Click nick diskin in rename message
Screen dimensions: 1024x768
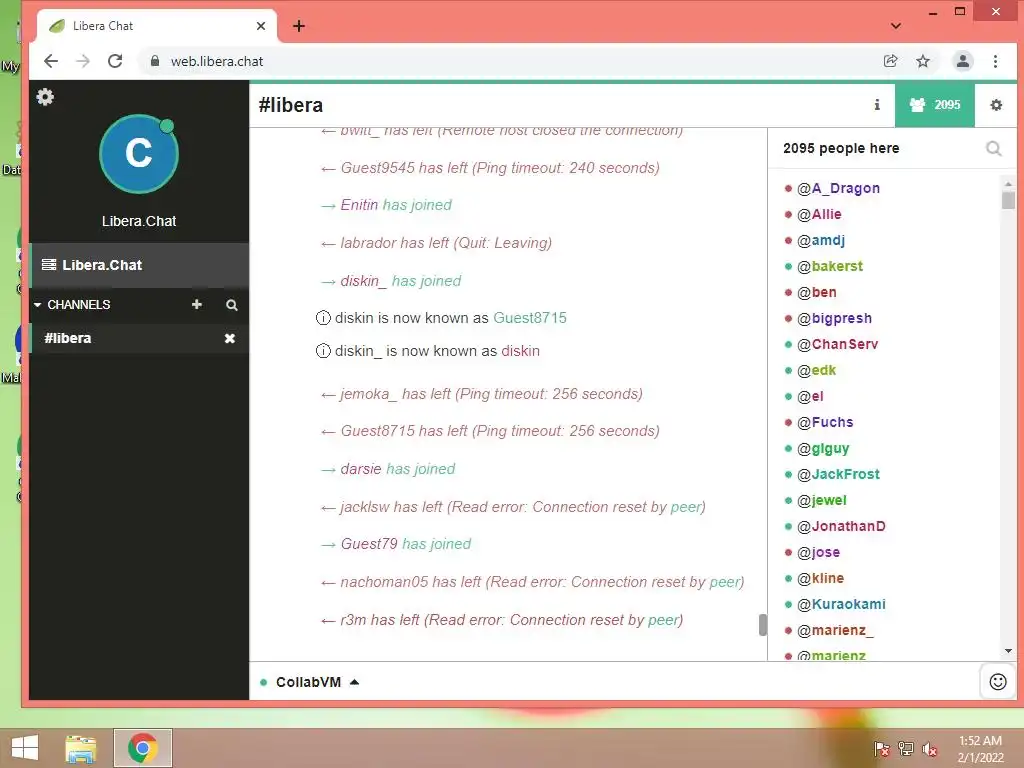click(x=520, y=351)
